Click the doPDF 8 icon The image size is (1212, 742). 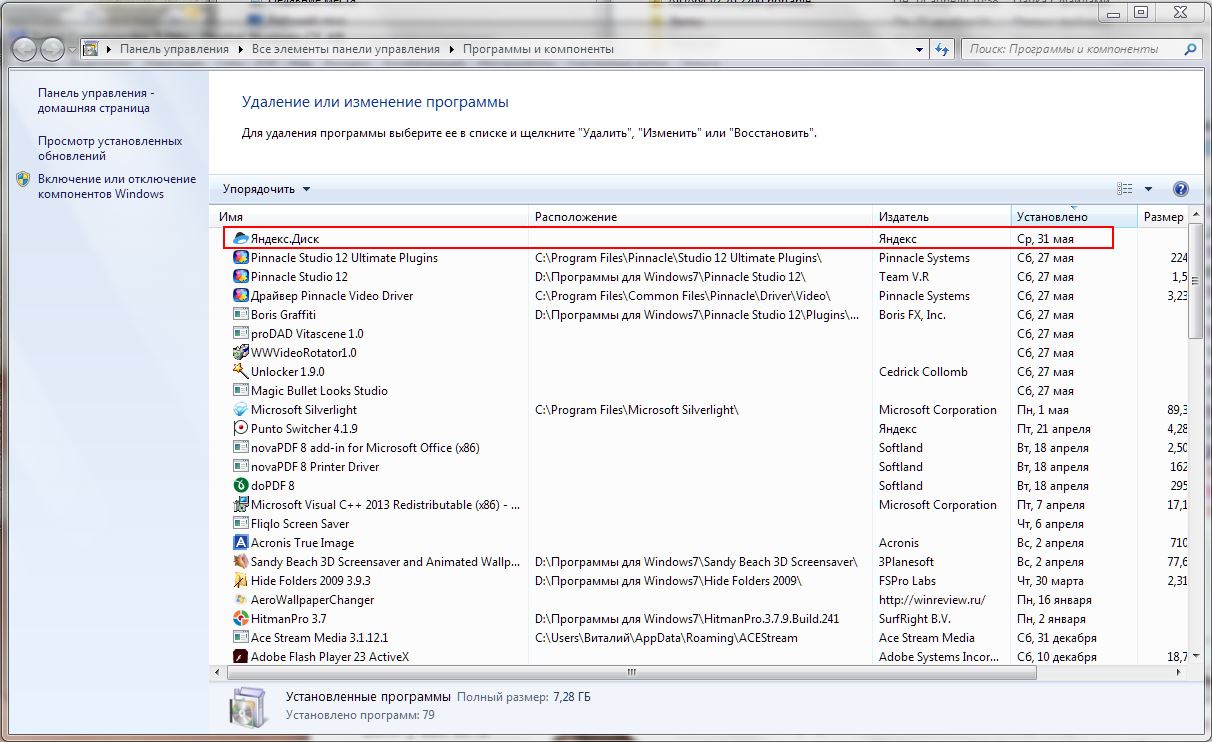click(x=240, y=486)
